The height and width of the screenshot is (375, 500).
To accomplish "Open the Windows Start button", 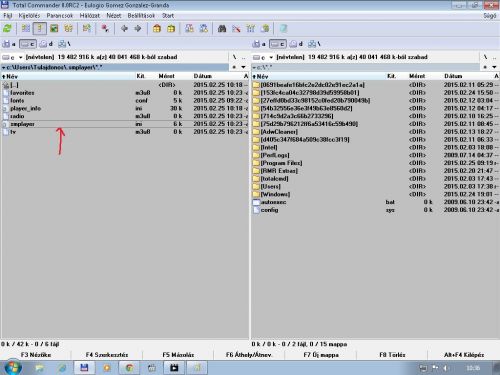I will 13,367.
